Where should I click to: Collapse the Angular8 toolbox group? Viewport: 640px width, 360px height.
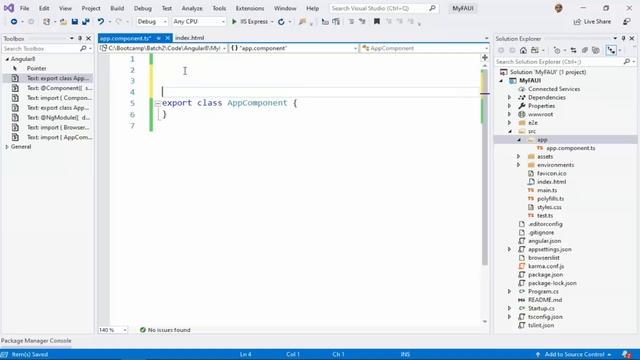[7, 59]
